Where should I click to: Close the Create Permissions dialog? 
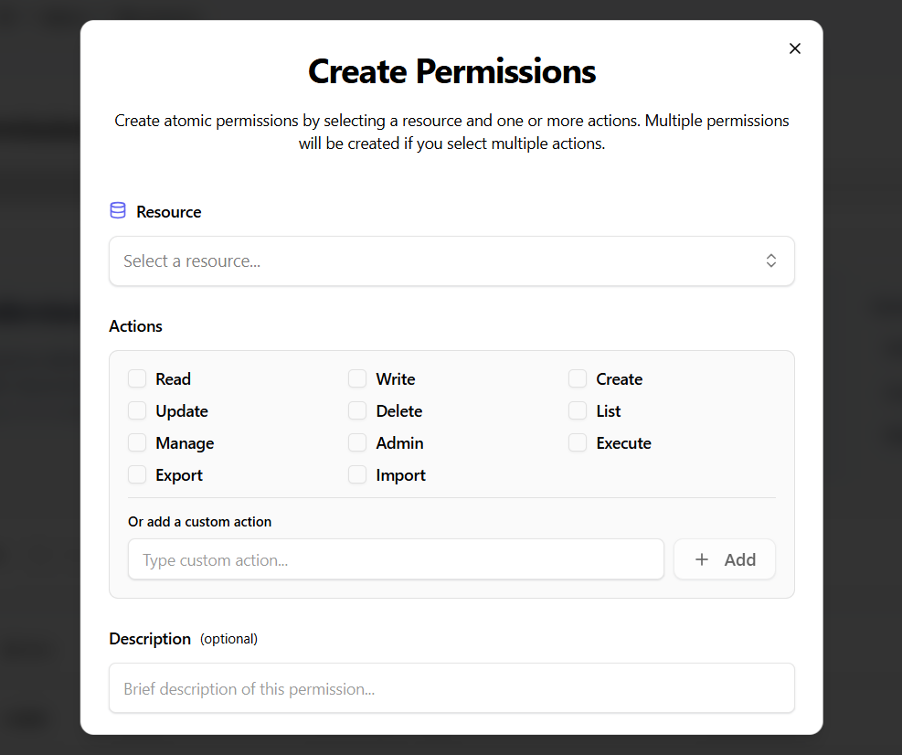pos(795,48)
